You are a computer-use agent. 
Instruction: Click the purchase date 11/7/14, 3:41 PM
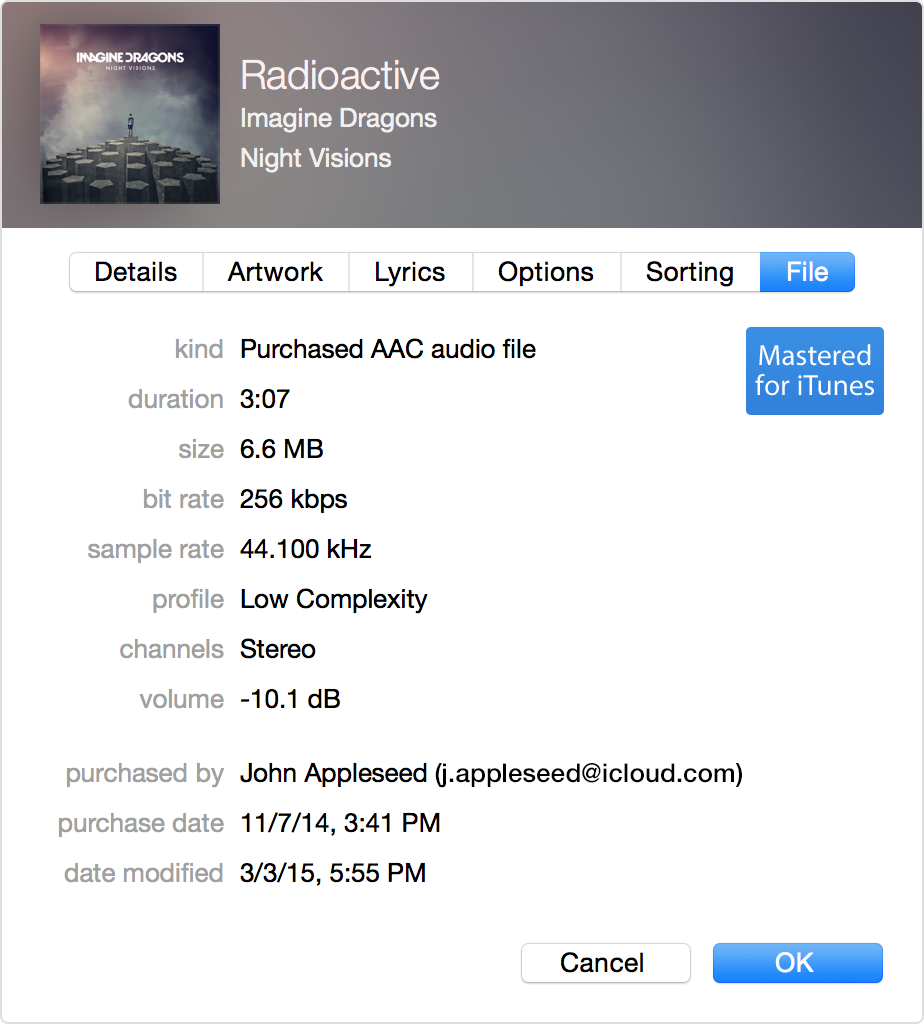click(340, 824)
